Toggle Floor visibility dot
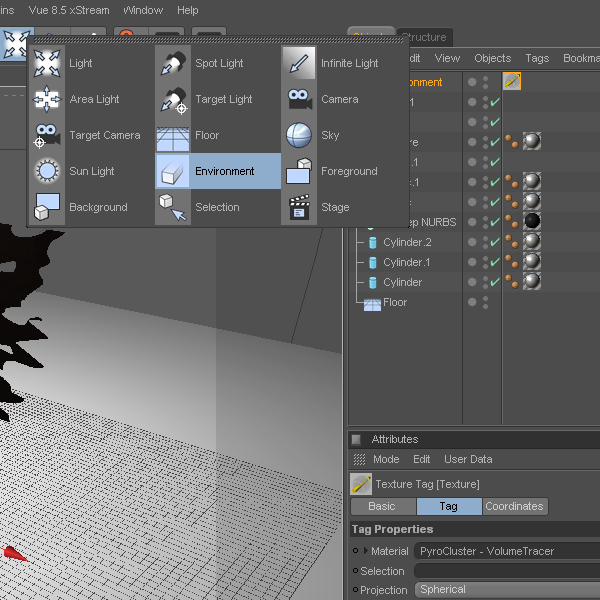 pos(472,302)
